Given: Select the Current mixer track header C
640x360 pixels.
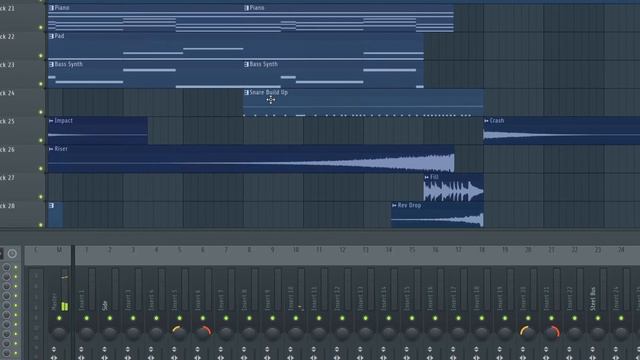Looking at the screenshot, I should click(x=36, y=250).
